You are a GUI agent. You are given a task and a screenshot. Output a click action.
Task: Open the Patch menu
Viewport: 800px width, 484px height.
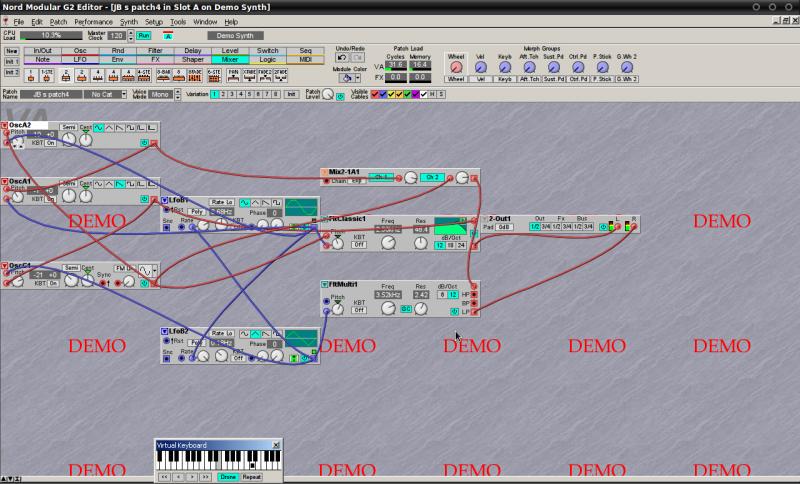pyautogui.click(x=58, y=22)
